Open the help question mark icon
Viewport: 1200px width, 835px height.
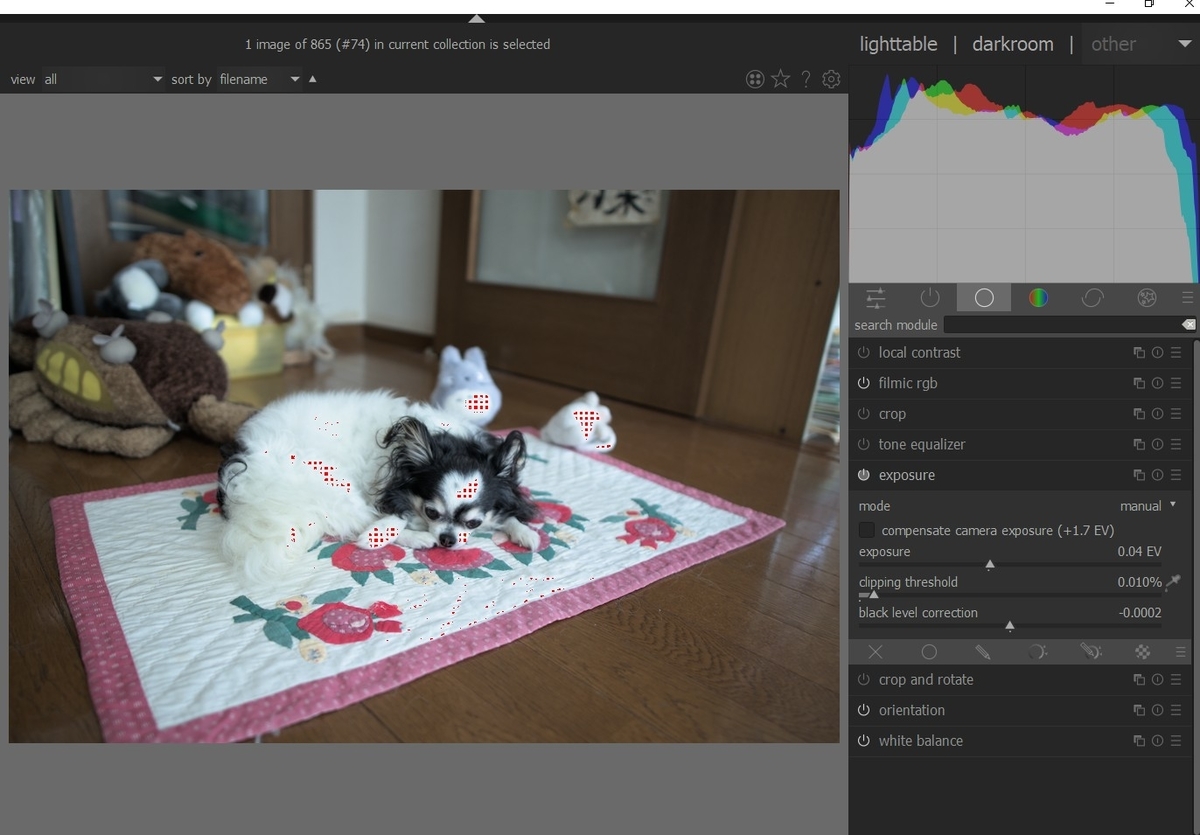(806, 79)
